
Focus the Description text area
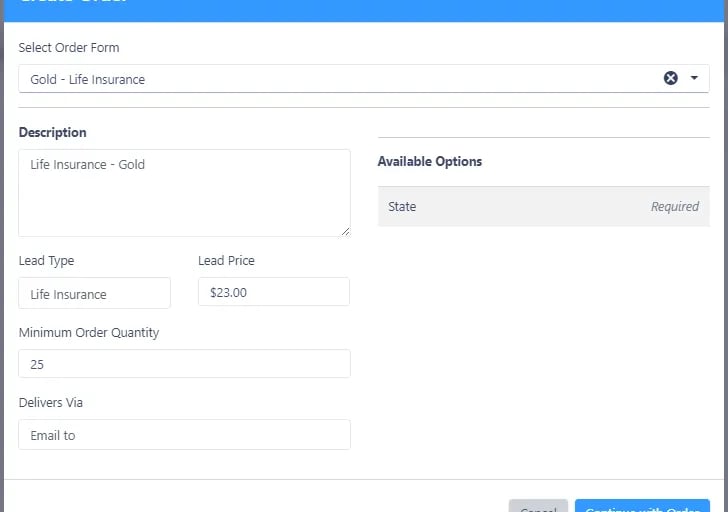click(184, 192)
